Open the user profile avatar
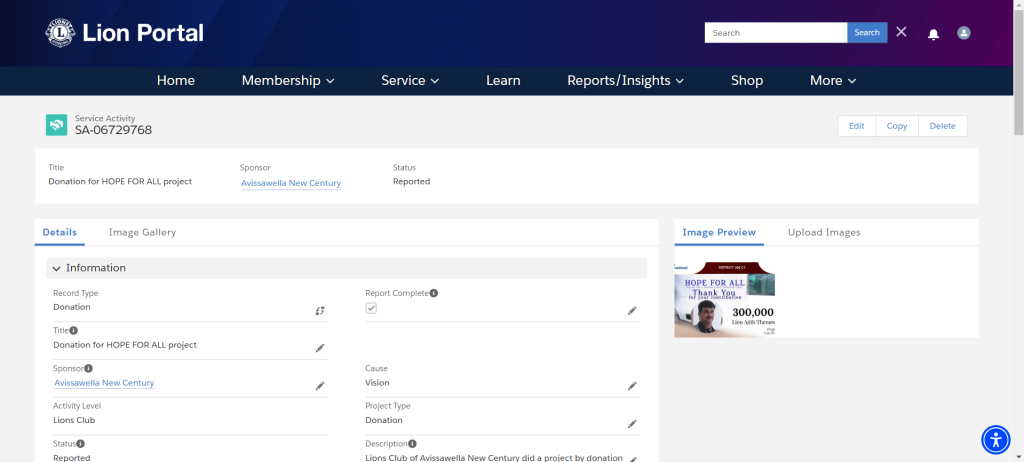1024x462 pixels. pos(963,33)
